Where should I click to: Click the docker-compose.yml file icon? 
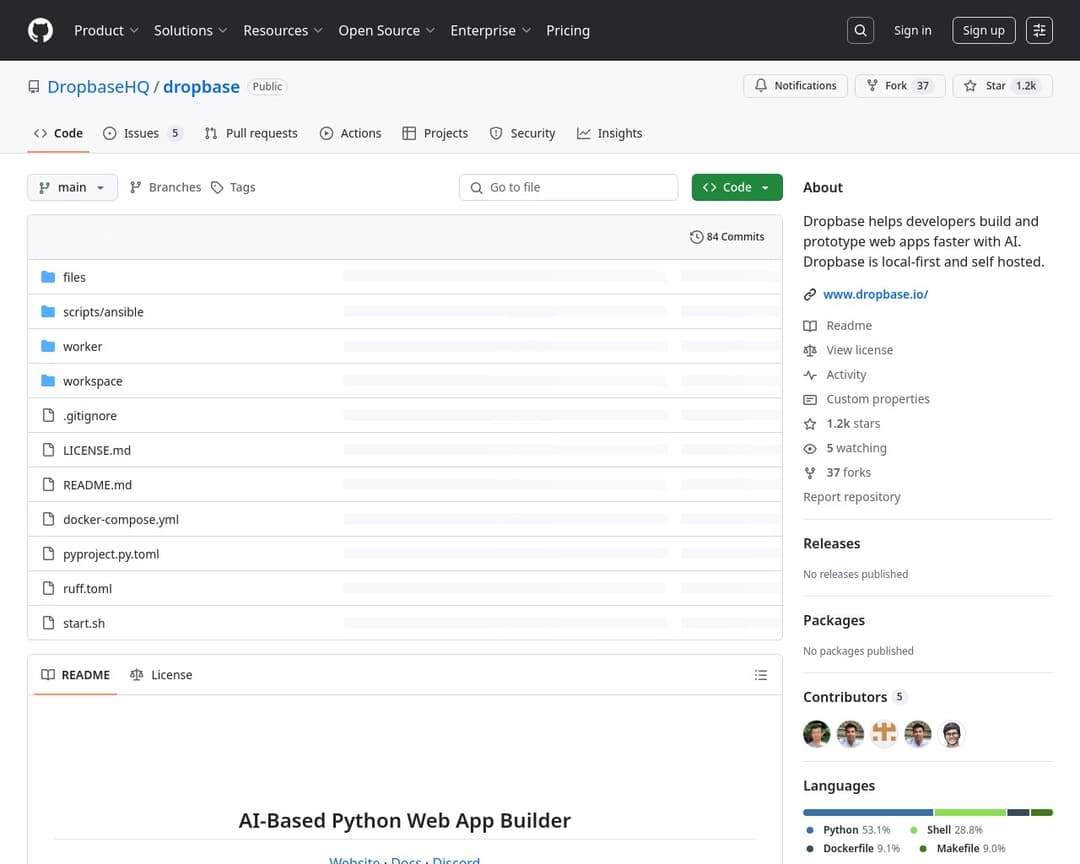click(x=48, y=519)
